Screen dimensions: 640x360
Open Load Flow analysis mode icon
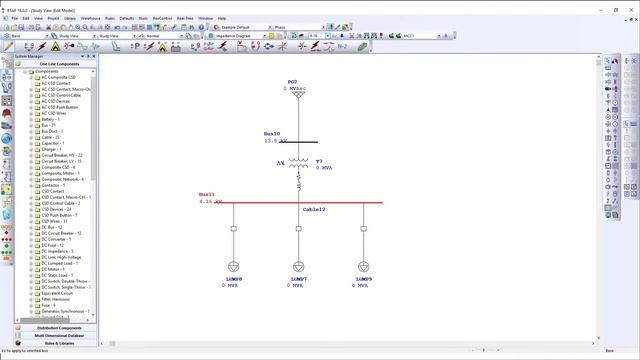point(29,47)
